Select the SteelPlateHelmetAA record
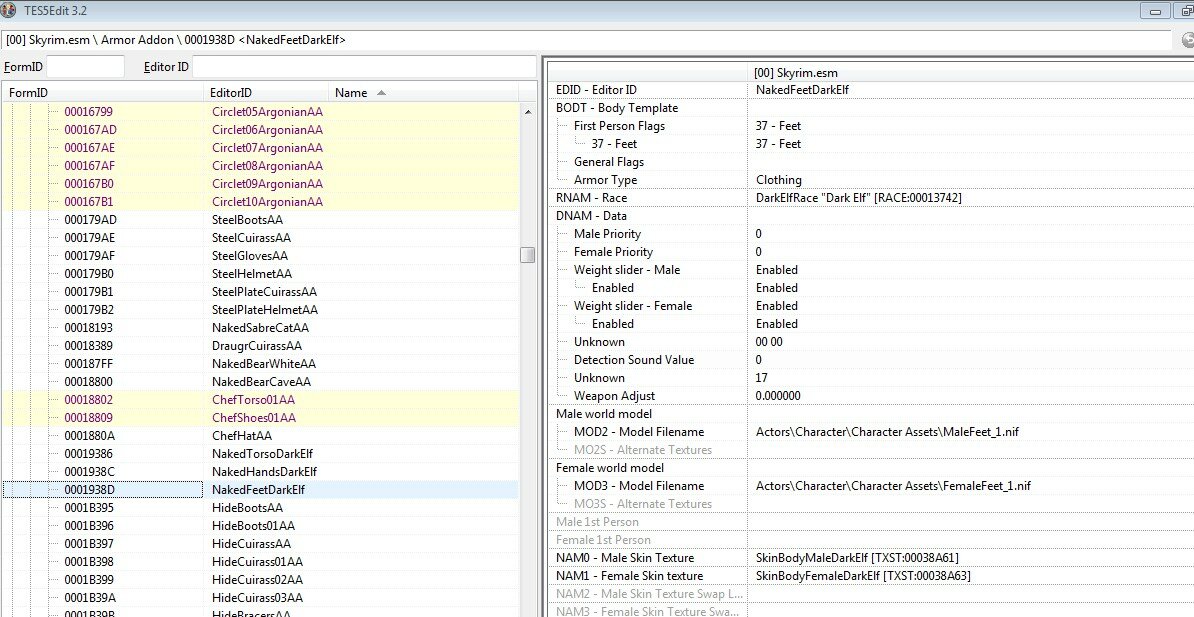 click(x=260, y=310)
